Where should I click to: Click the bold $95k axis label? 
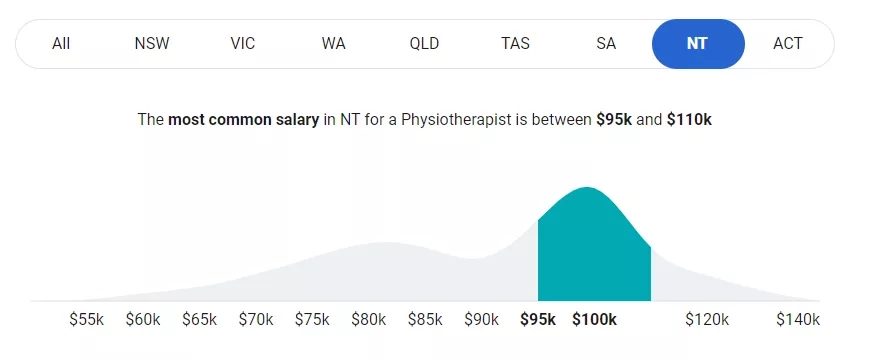[x=538, y=320]
